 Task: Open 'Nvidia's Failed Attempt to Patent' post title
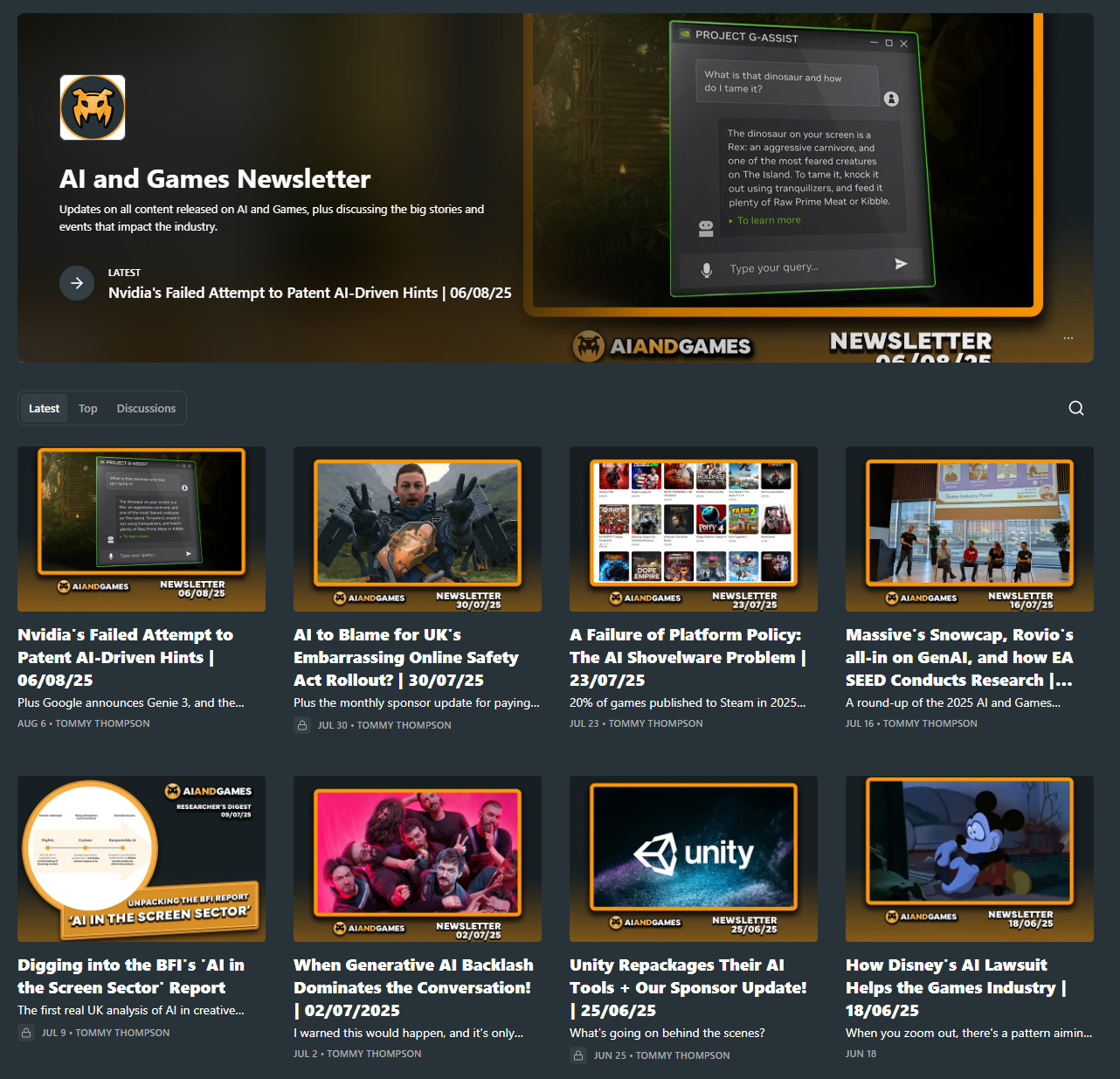(126, 657)
